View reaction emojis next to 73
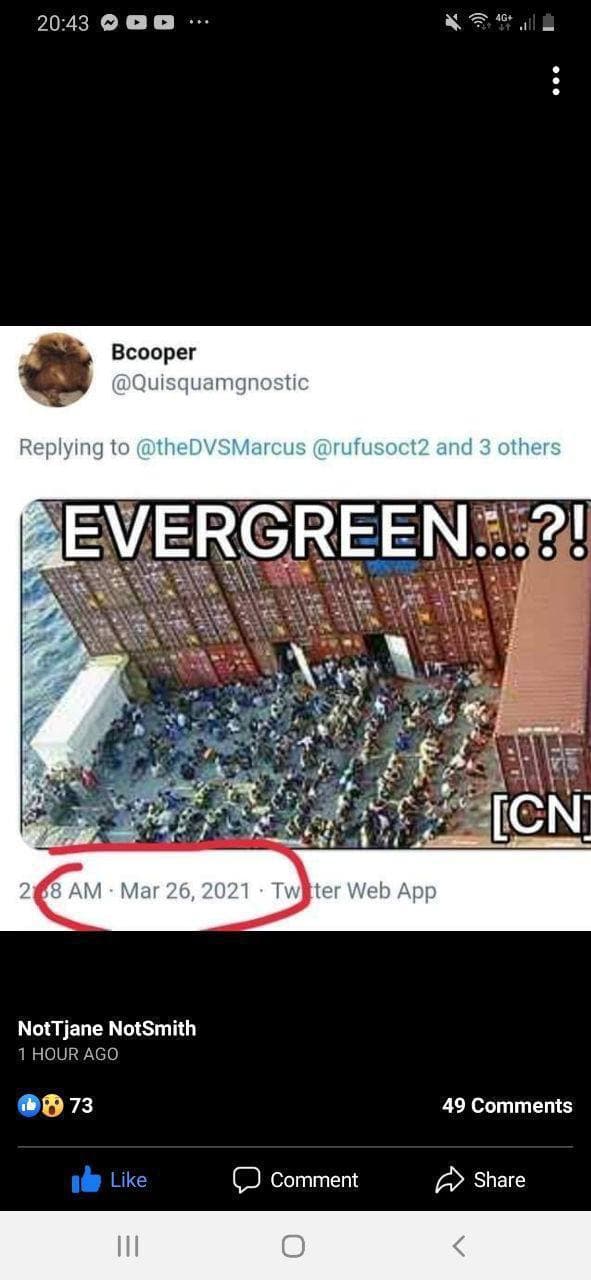Viewport: 591px width, 1280px height. [x=41, y=1105]
